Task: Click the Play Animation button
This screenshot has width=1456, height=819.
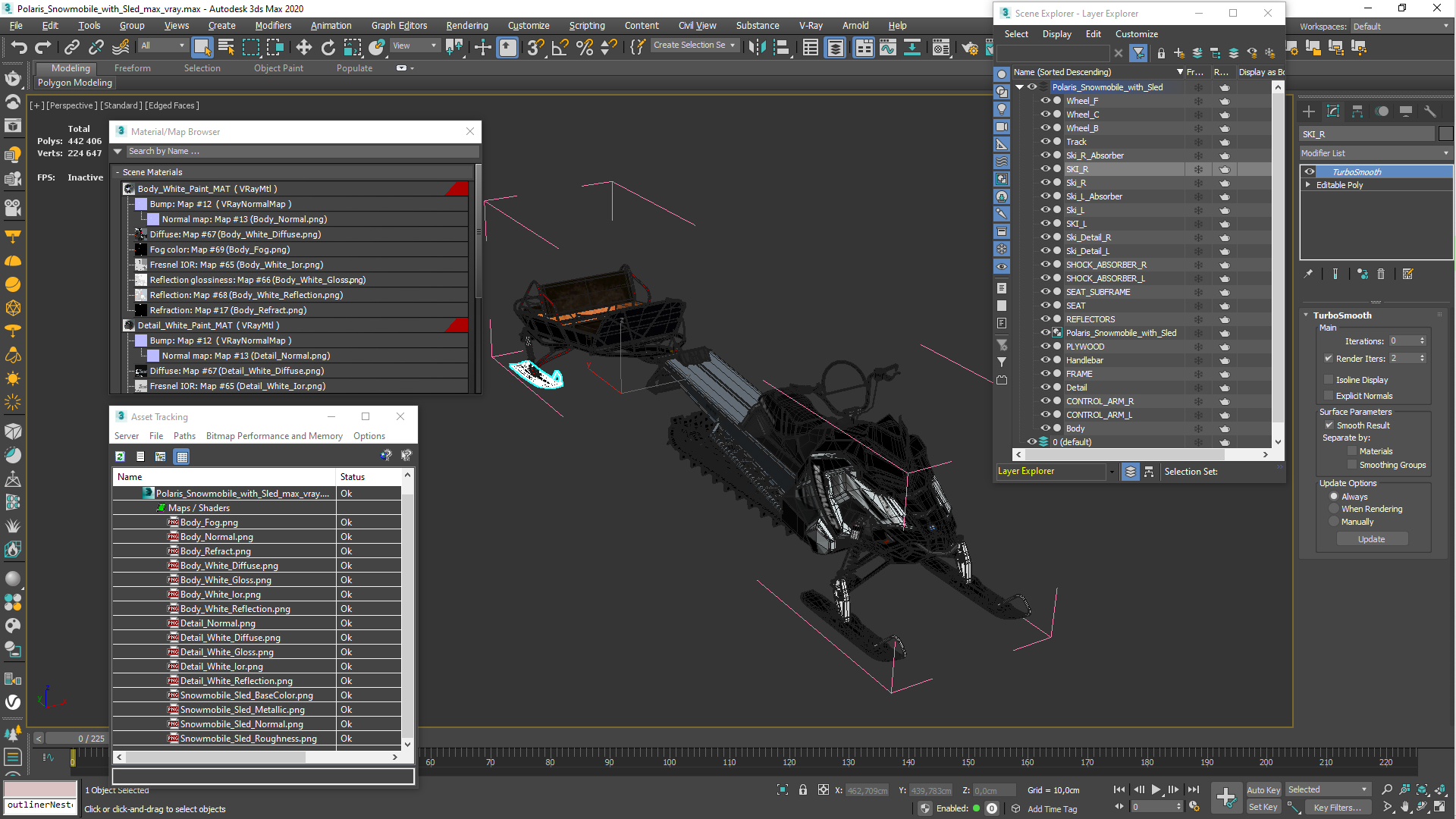Action: click(1156, 789)
